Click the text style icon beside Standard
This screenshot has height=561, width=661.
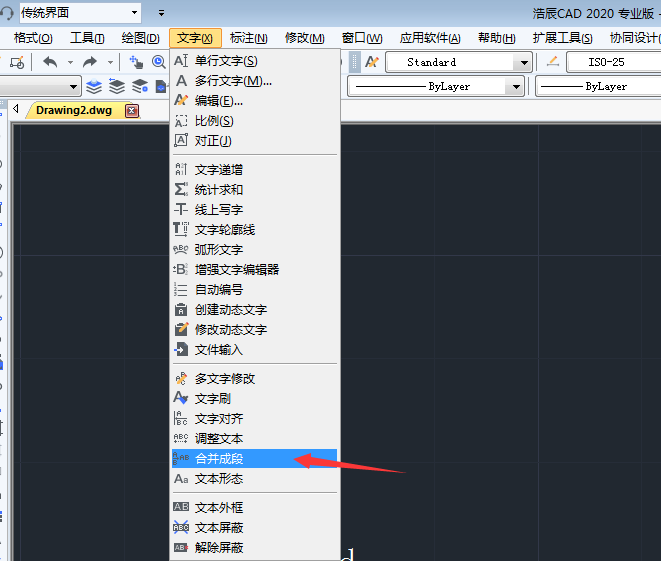coord(371,62)
